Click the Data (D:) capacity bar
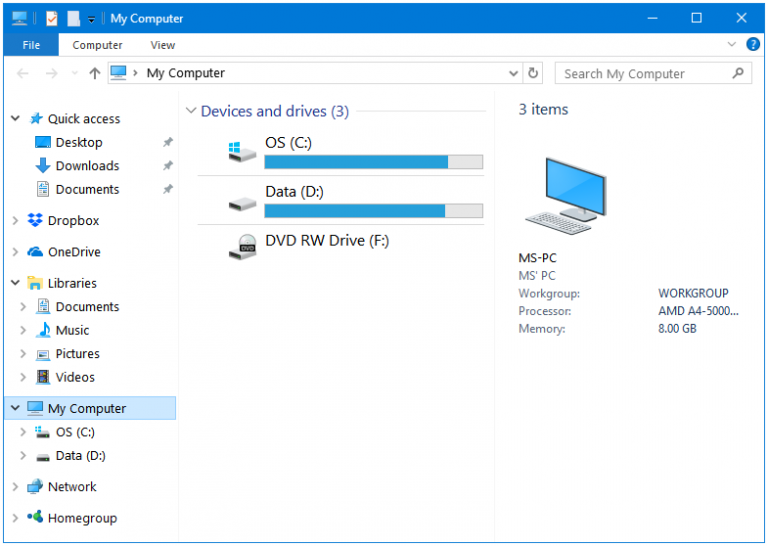 [x=374, y=211]
